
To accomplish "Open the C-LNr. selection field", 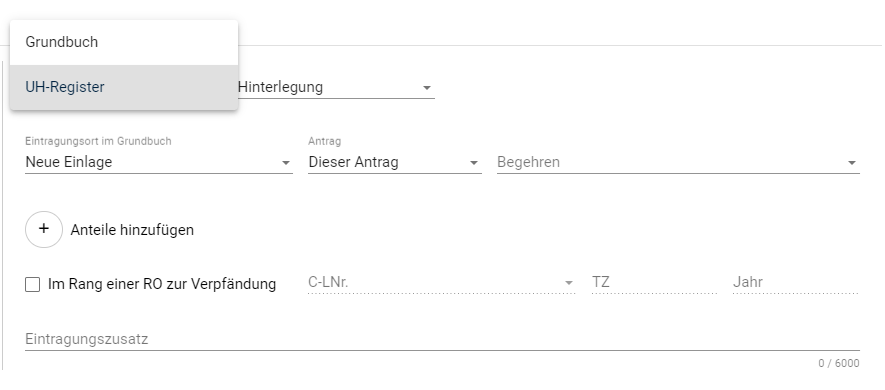I will (441, 282).
